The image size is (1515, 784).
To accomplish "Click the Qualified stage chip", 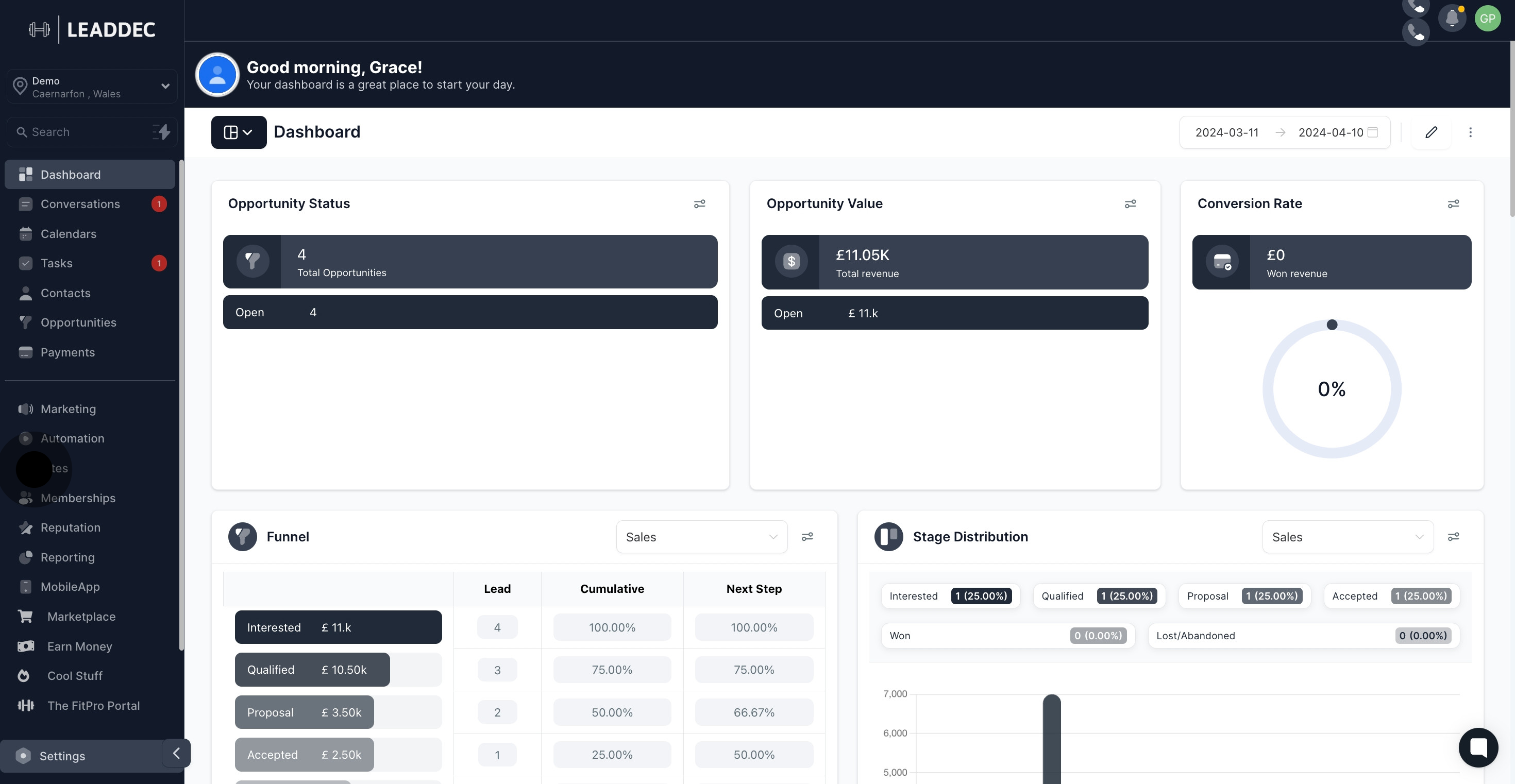I will (1099, 596).
